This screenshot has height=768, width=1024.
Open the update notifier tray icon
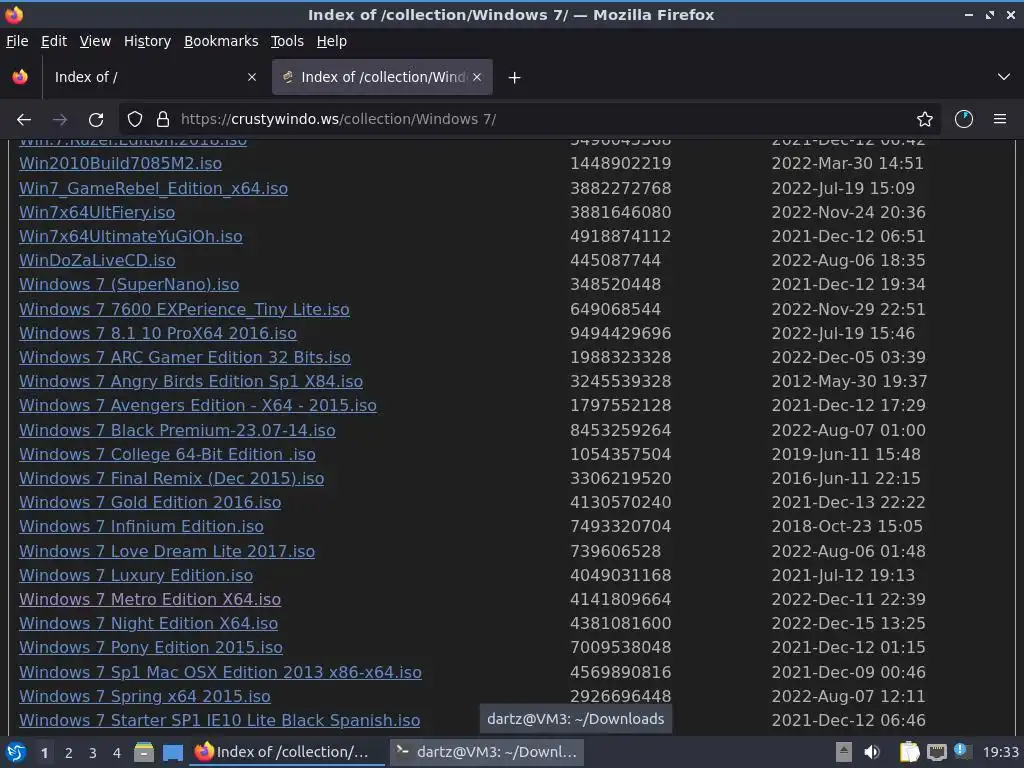[961, 751]
